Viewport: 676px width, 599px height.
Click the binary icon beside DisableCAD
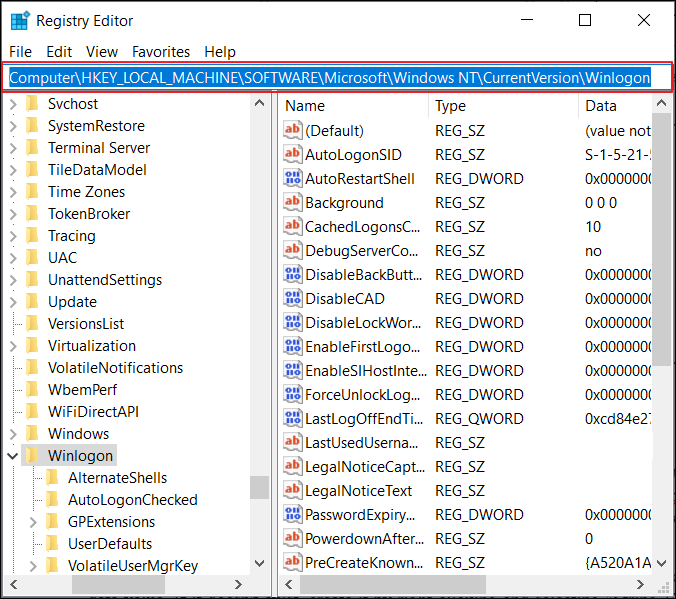pos(293,298)
